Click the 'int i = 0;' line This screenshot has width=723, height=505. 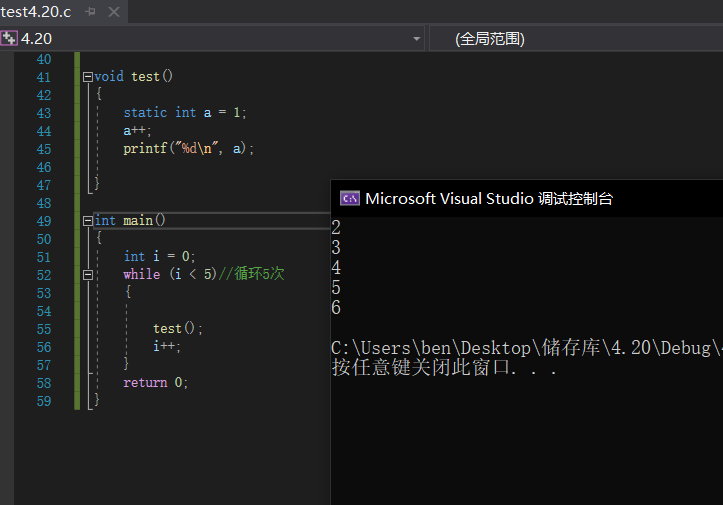(x=160, y=256)
